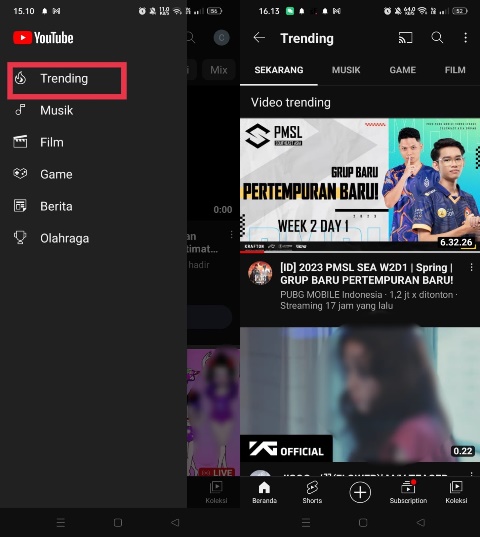This screenshot has width=480, height=537.
Task: Click the PMSL video red progress bar
Action: 252,252
